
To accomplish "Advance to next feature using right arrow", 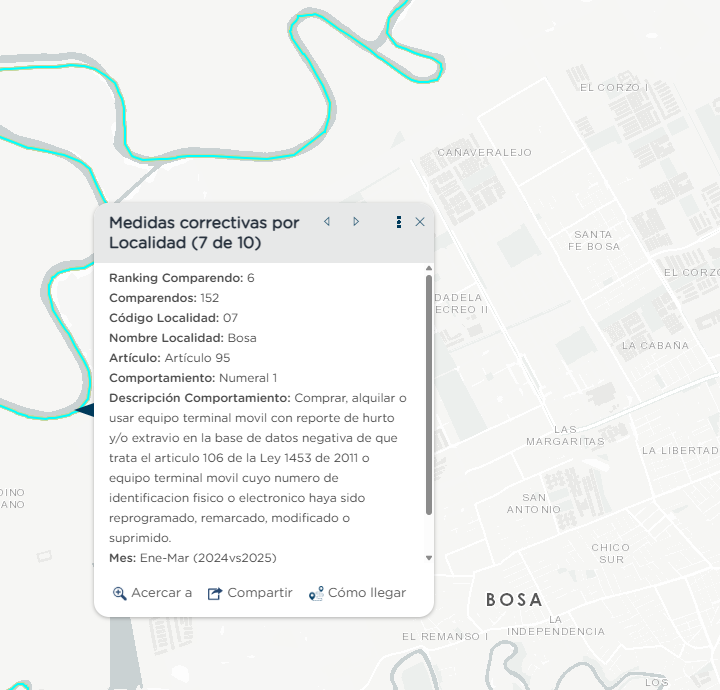I will (x=356, y=222).
